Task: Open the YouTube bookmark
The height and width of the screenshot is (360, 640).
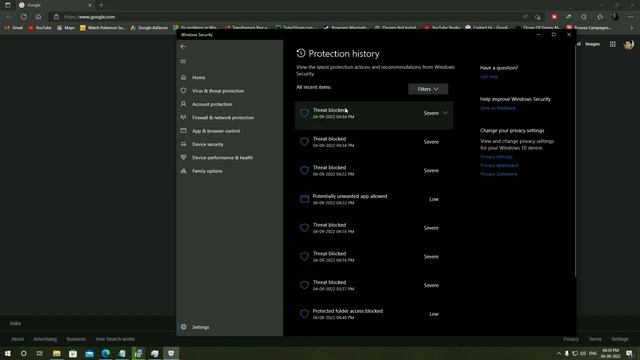Action: (x=40, y=28)
